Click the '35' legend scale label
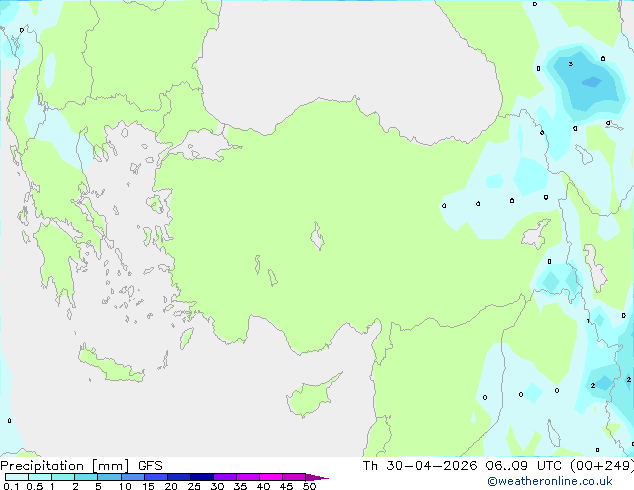This screenshot has height=490, width=634. (240, 486)
